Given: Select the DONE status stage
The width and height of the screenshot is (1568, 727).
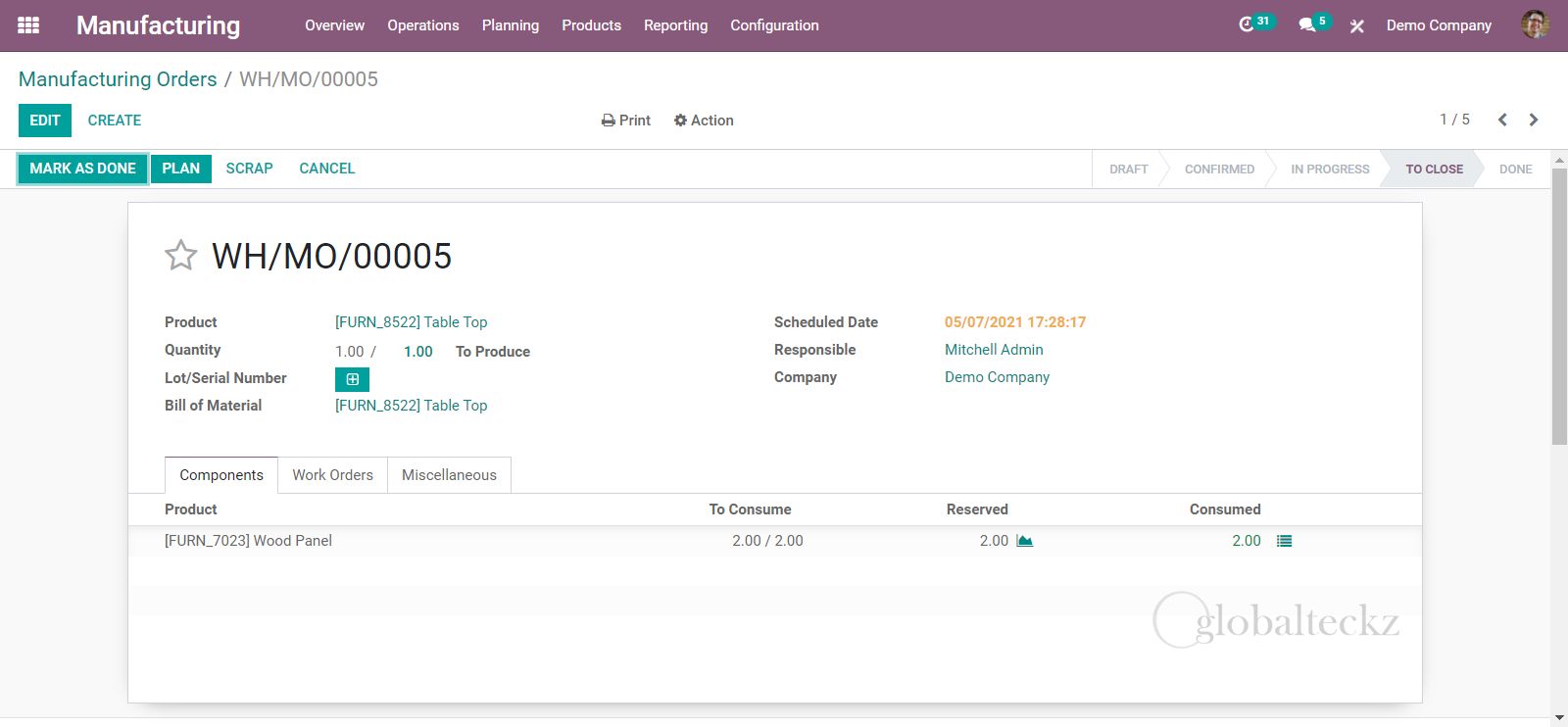Looking at the screenshot, I should 1515,170.
